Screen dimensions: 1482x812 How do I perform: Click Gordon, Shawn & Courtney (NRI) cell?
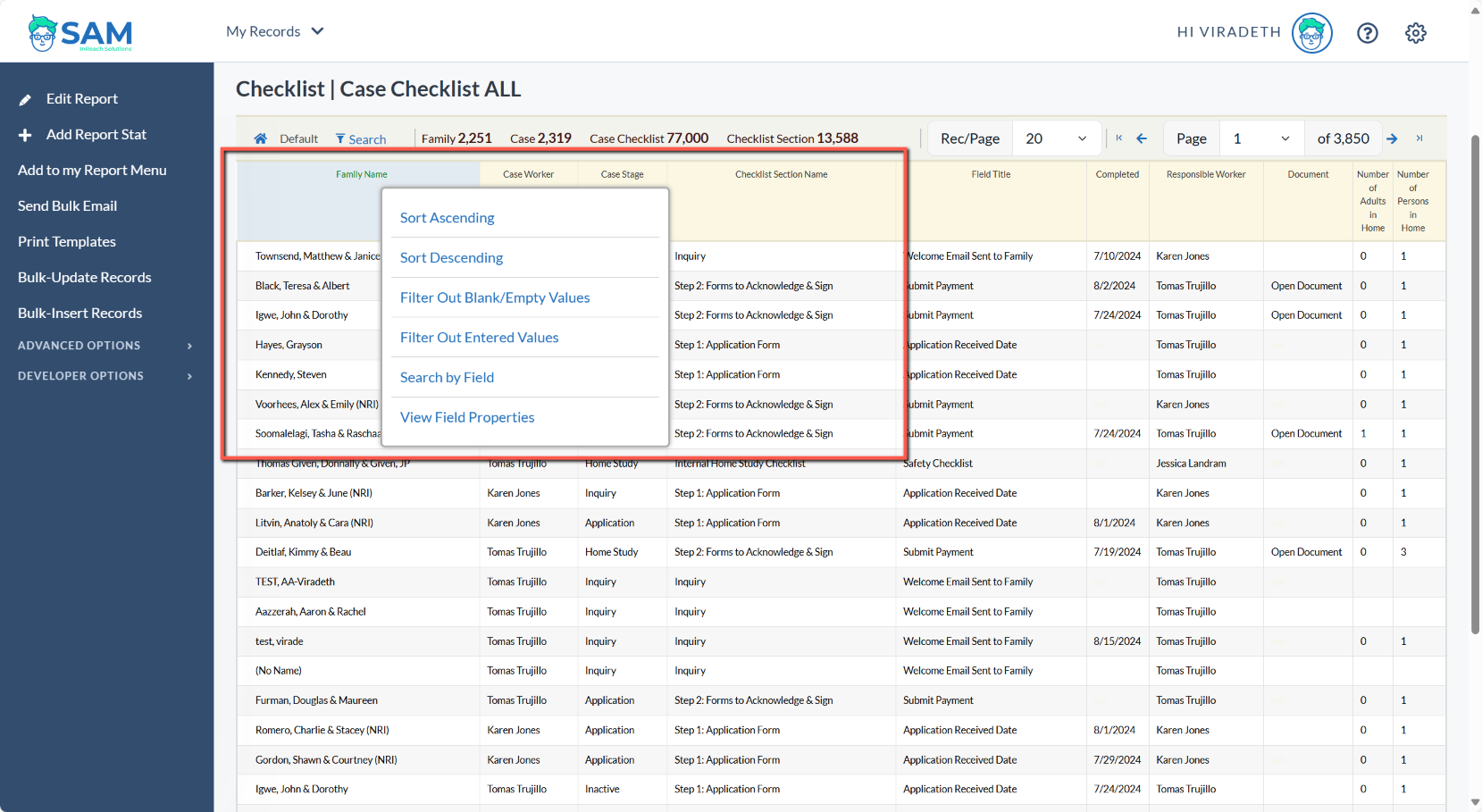326,760
